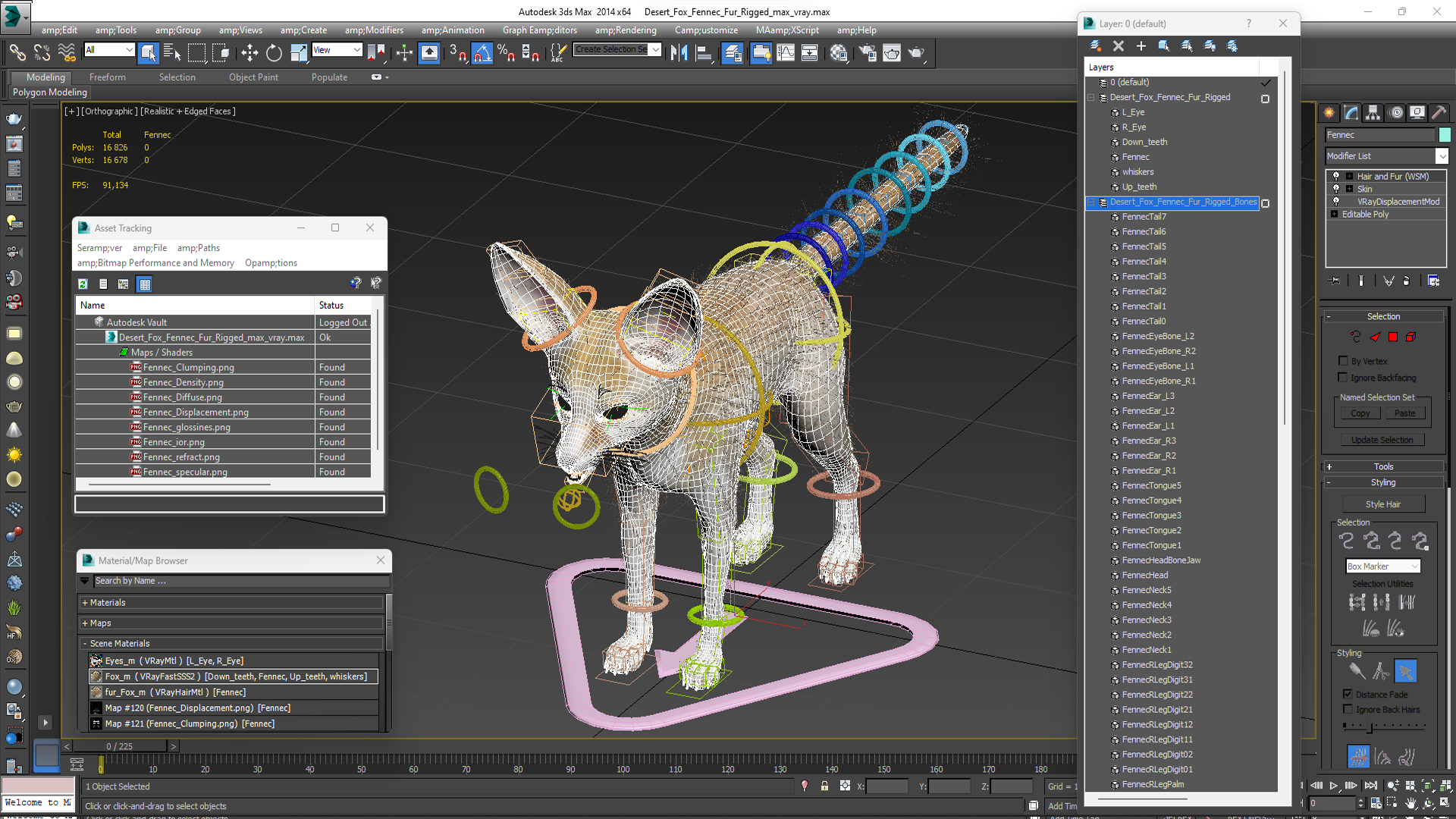Image resolution: width=1456 pixels, height=819 pixels.
Task: Open the Motion command panel
Action: (1395, 112)
